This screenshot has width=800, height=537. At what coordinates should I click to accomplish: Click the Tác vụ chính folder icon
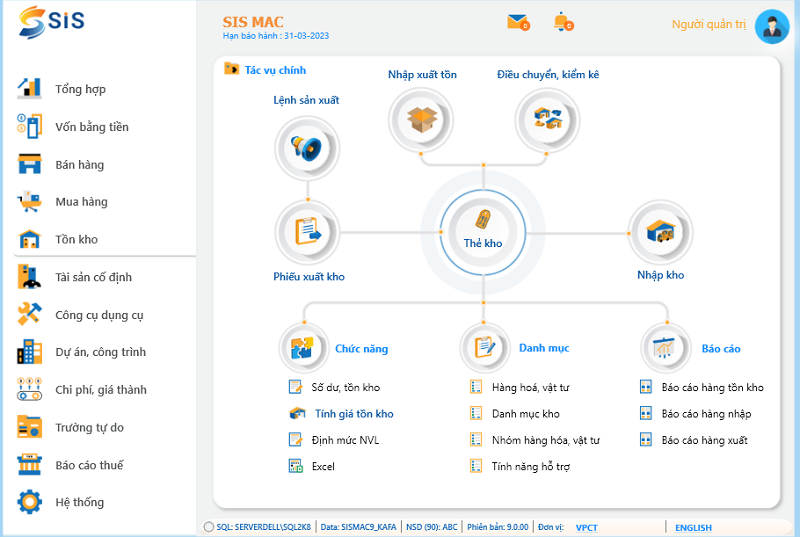(232, 68)
